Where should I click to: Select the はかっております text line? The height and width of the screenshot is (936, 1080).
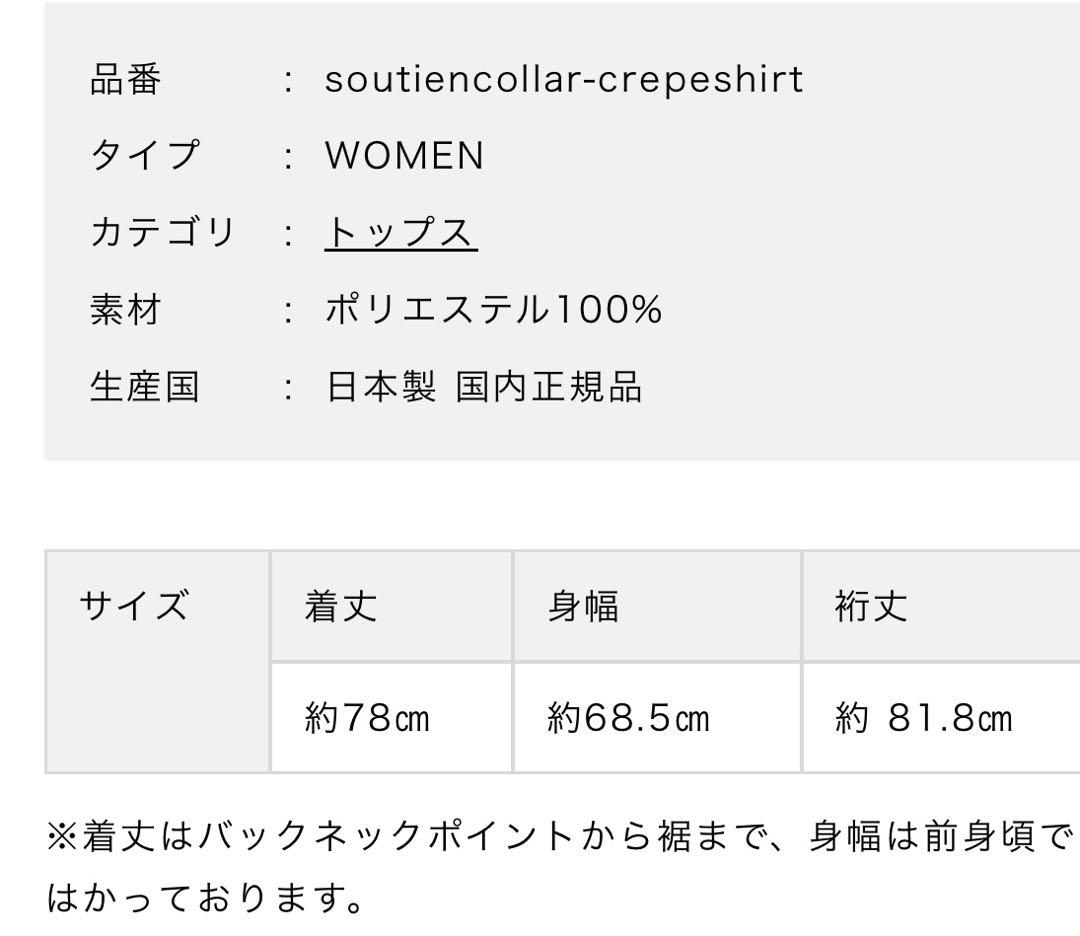point(205,901)
